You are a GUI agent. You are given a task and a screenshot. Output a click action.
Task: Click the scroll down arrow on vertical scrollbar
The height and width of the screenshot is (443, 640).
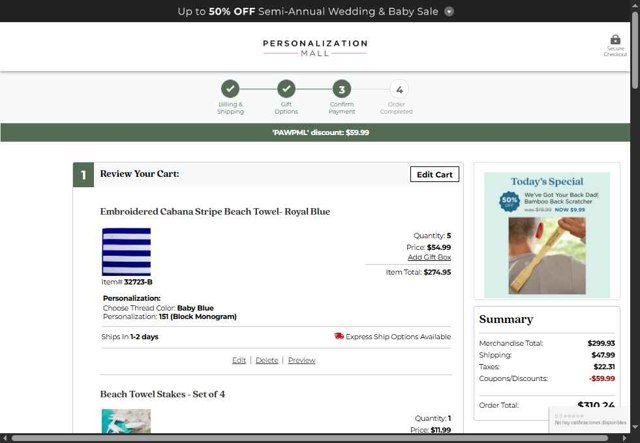tap(635, 427)
